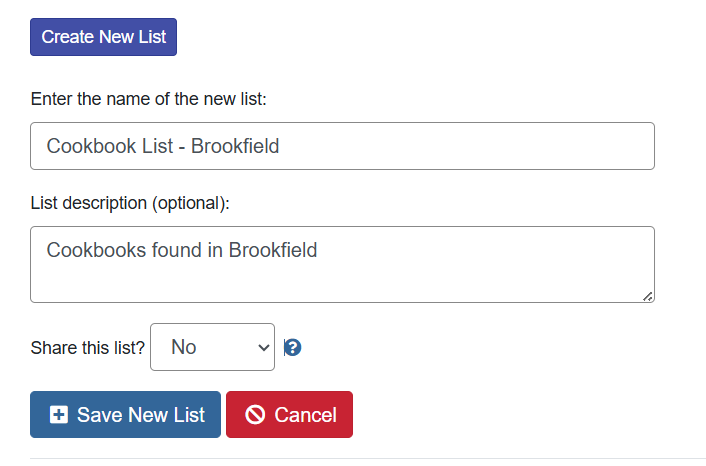Image resolution: width=706 pixels, height=466 pixels.
Task: Select the "No" value in share combo box
Action: pyautogui.click(x=185, y=347)
